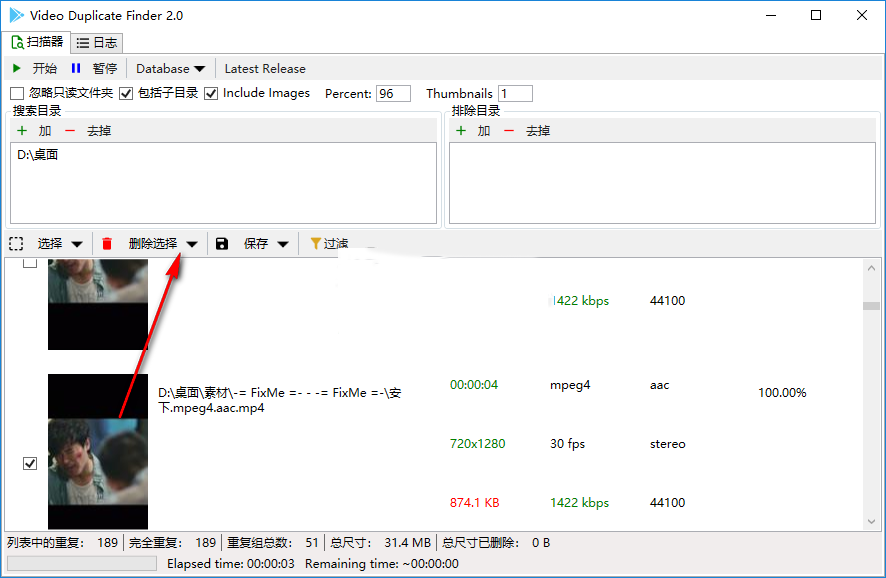Screen dimensions: 886x578
Task: Click the red minus icon under 排除目录
Action: click(x=509, y=131)
